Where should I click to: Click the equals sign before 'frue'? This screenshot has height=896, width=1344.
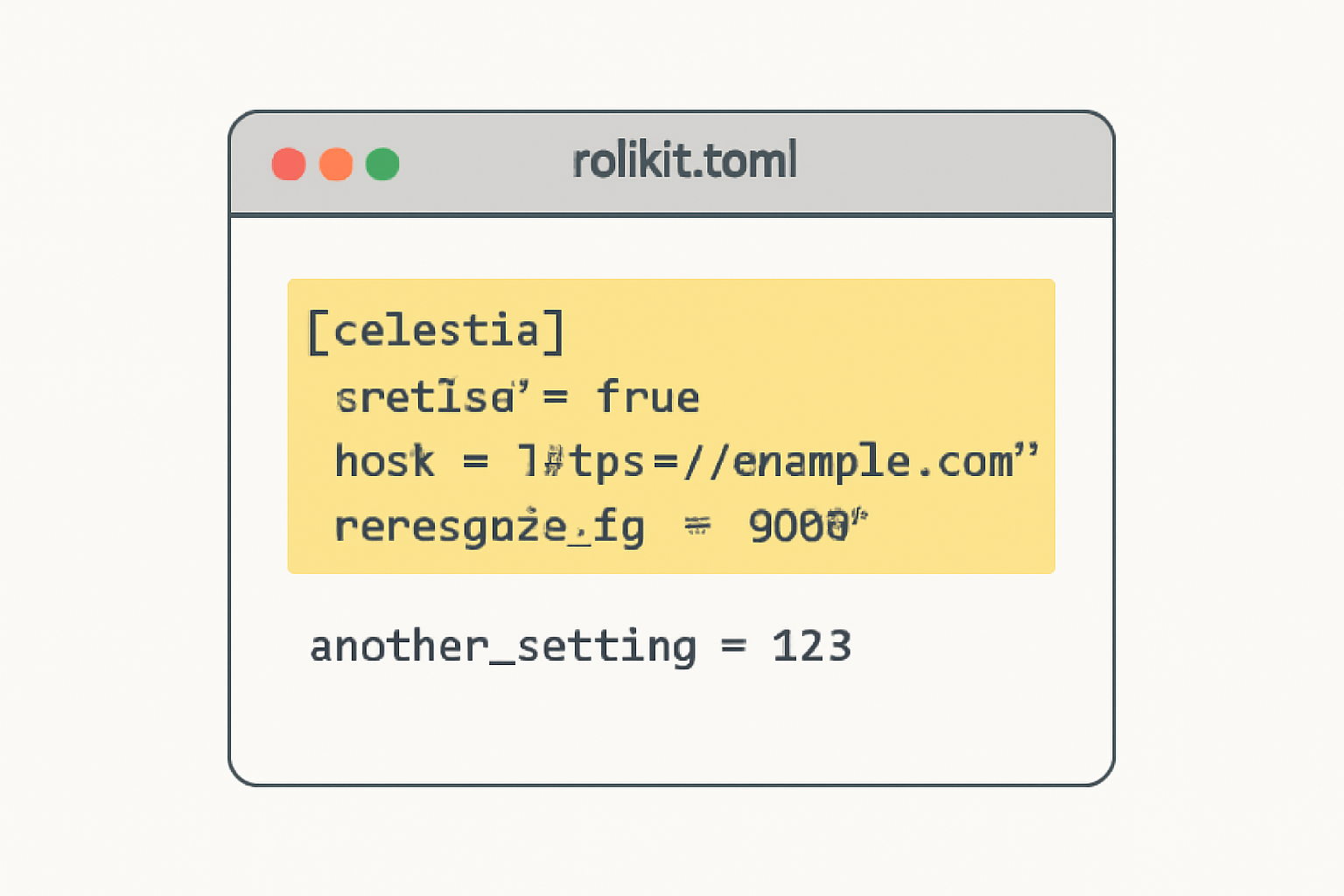(x=556, y=397)
